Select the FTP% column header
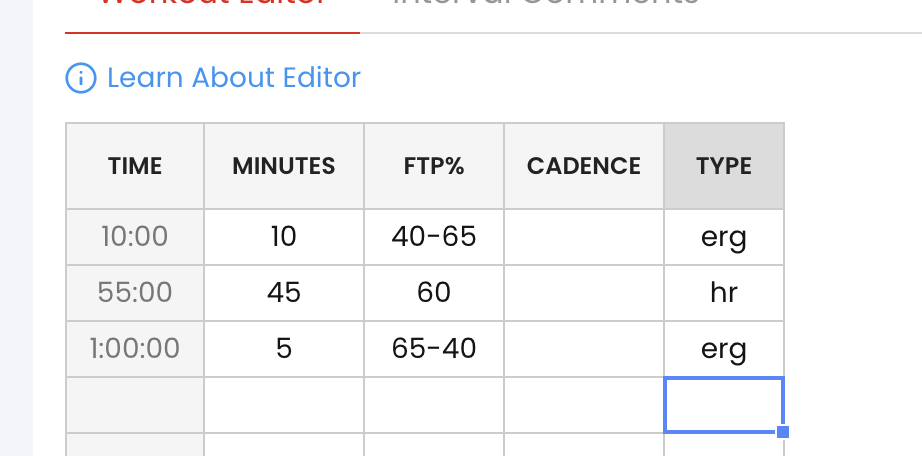Image resolution: width=922 pixels, height=456 pixels. click(x=434, y=166)
